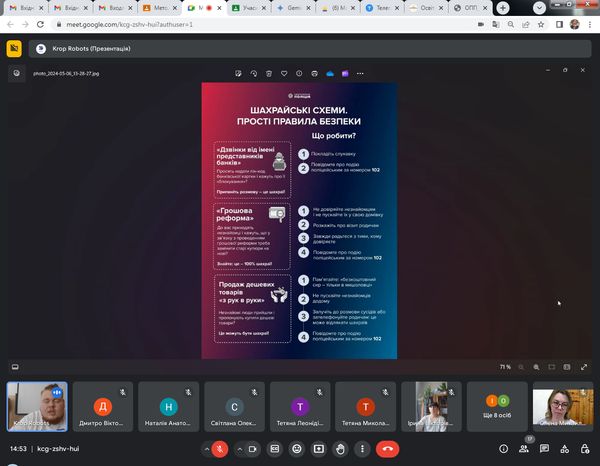Leave the call with red hang-up button
The image size is (600, 466).
pos(389,449)
